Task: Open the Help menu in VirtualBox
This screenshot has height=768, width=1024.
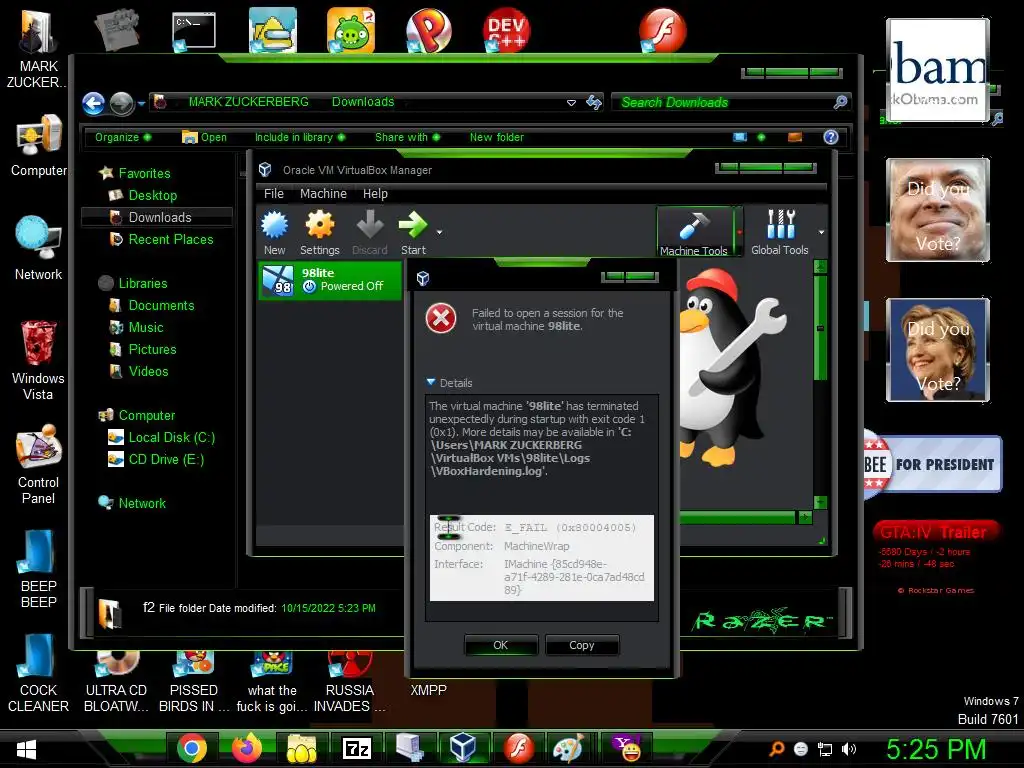Action: click(x=375, y=194)
